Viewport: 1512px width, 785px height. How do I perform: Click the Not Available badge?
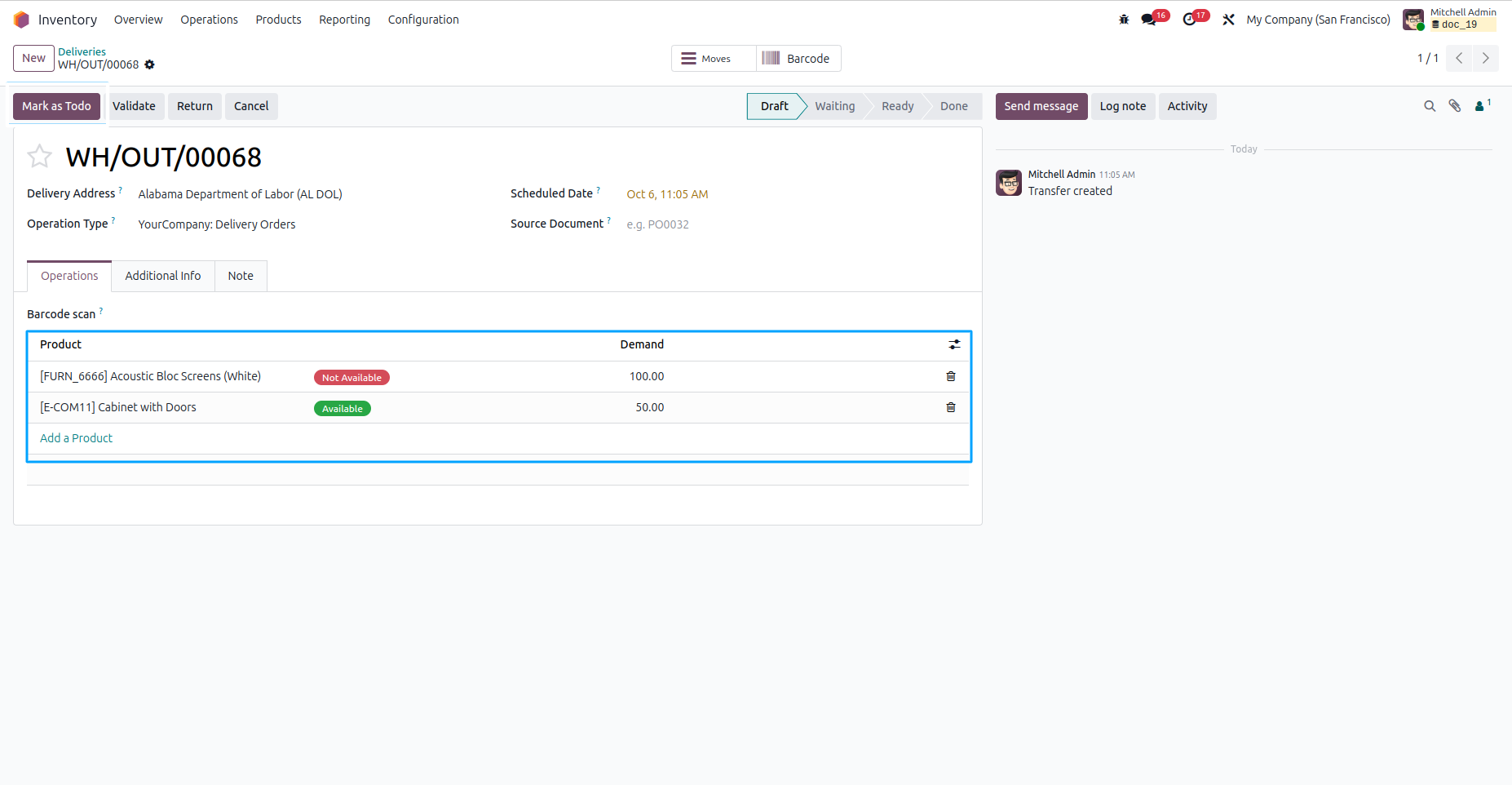pos(351,377)
